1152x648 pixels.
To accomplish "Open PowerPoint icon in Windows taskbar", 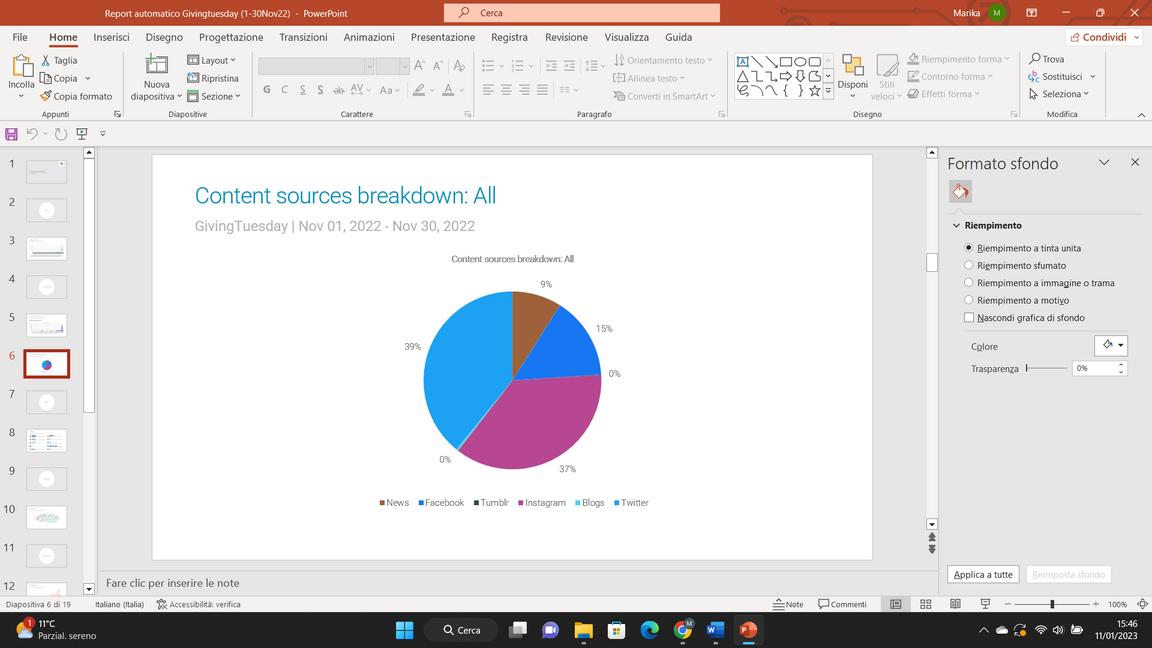I will tap(747, 630).
